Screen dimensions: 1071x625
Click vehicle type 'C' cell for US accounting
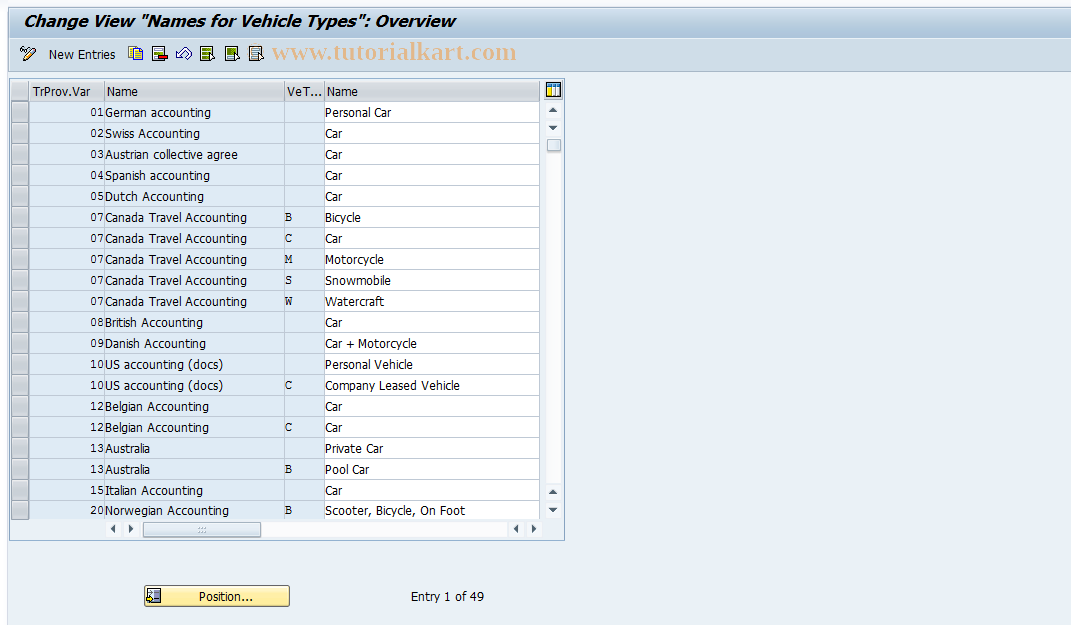[x=304, y=386]
